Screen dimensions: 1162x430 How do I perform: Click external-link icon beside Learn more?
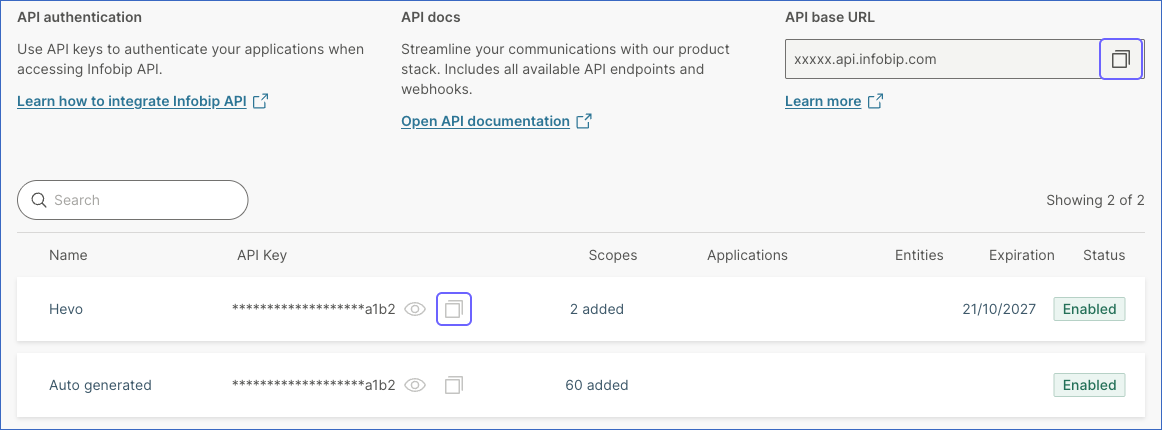click(875, 101)
